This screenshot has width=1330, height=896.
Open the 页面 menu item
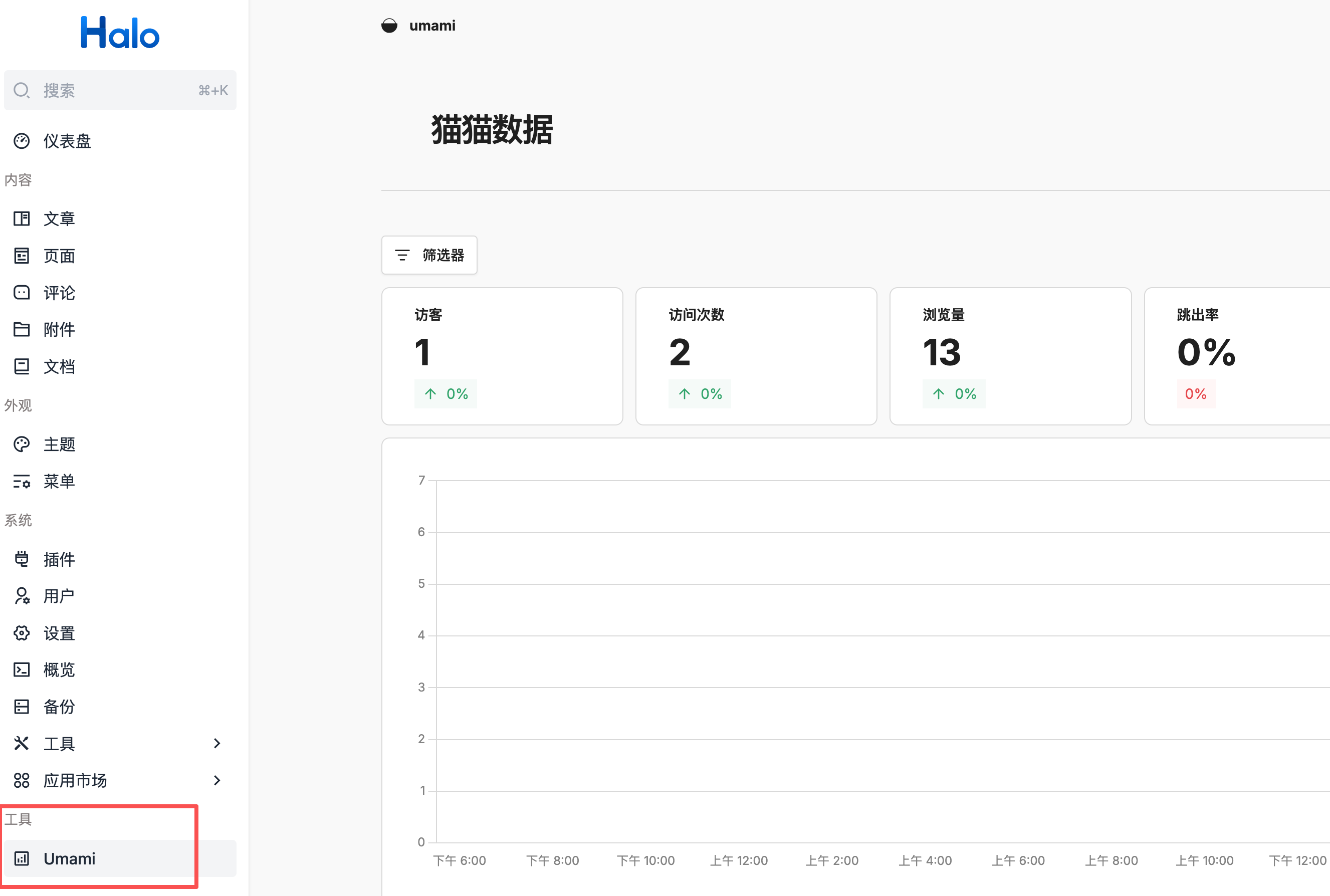coord(59,256)
